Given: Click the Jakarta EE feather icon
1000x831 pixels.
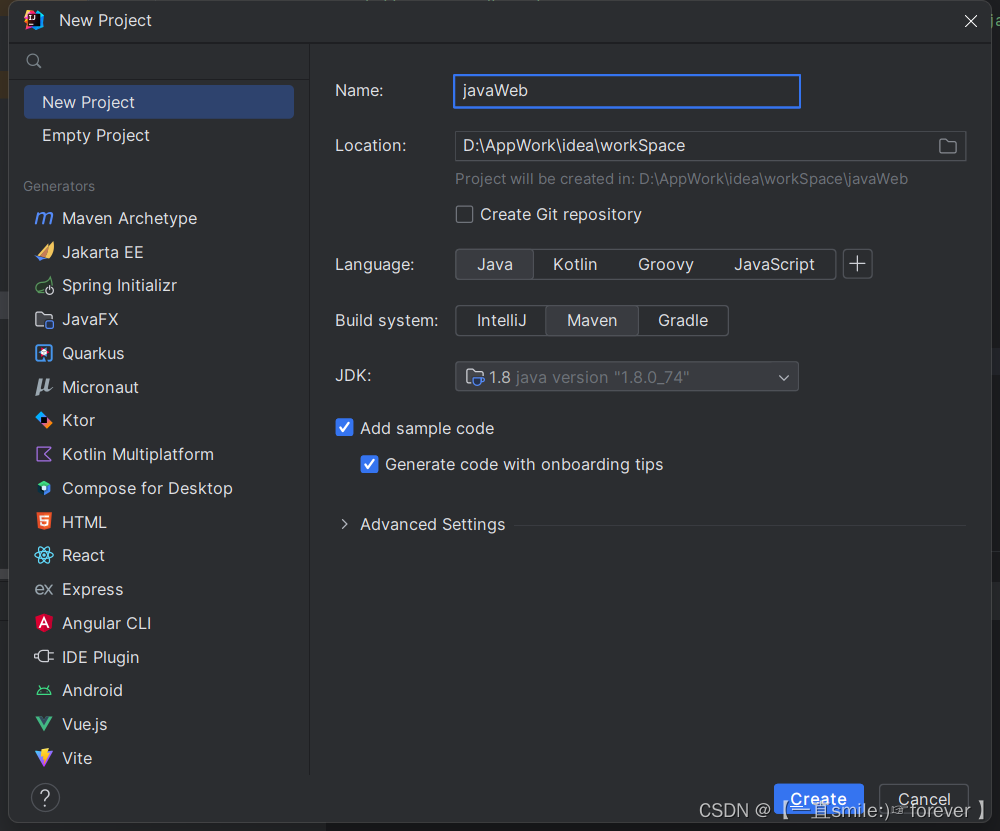Looking at the screenshot, I should click(45, 252).
